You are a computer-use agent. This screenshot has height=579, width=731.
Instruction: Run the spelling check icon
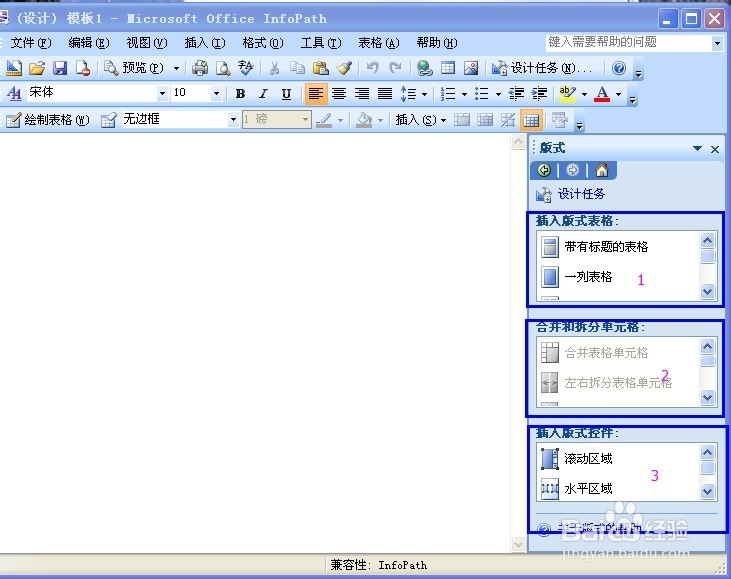click(x=245, y=68)
